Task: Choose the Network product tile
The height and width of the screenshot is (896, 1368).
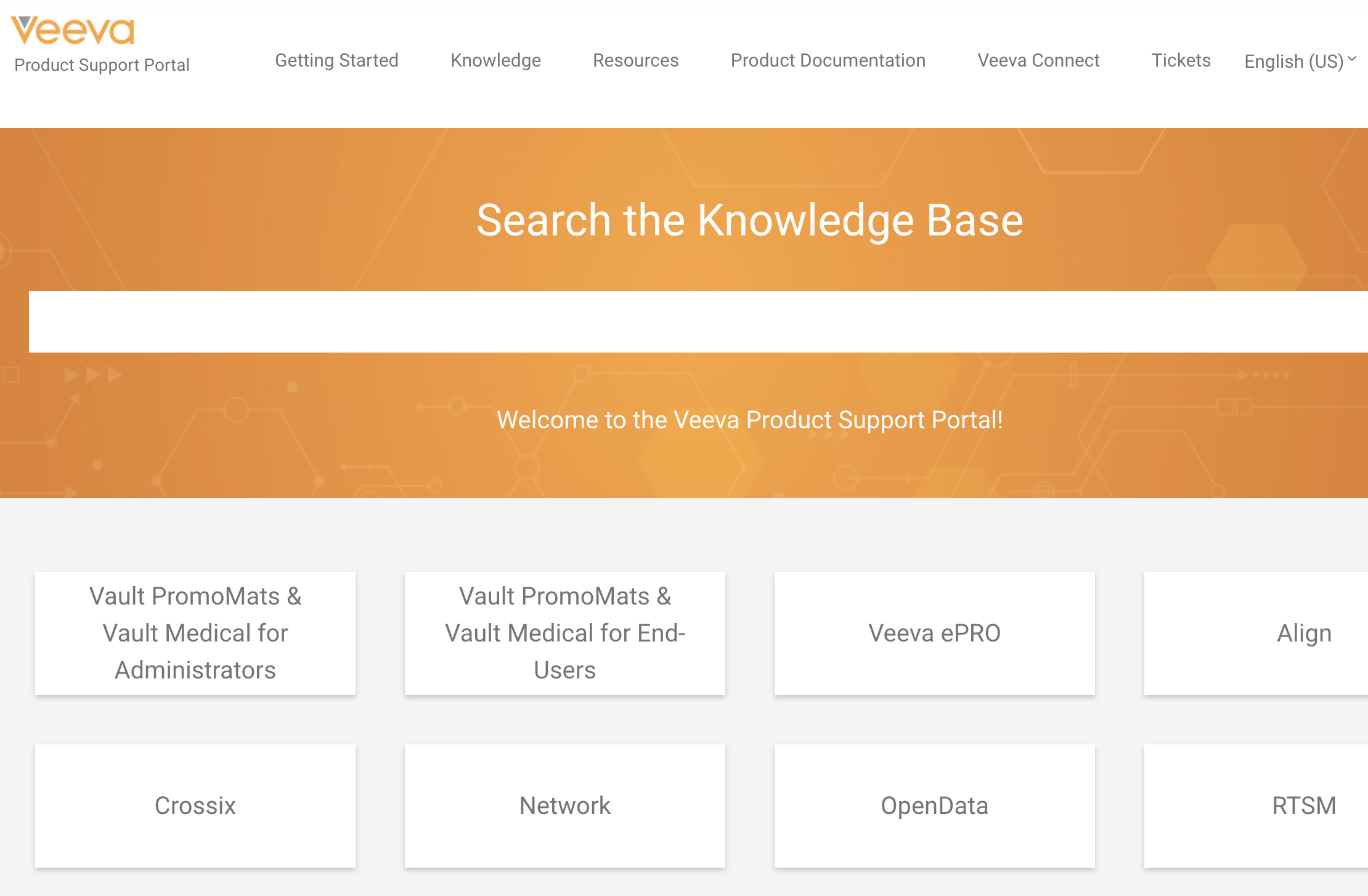Action: pyautogui.click(x=565, y=806)
